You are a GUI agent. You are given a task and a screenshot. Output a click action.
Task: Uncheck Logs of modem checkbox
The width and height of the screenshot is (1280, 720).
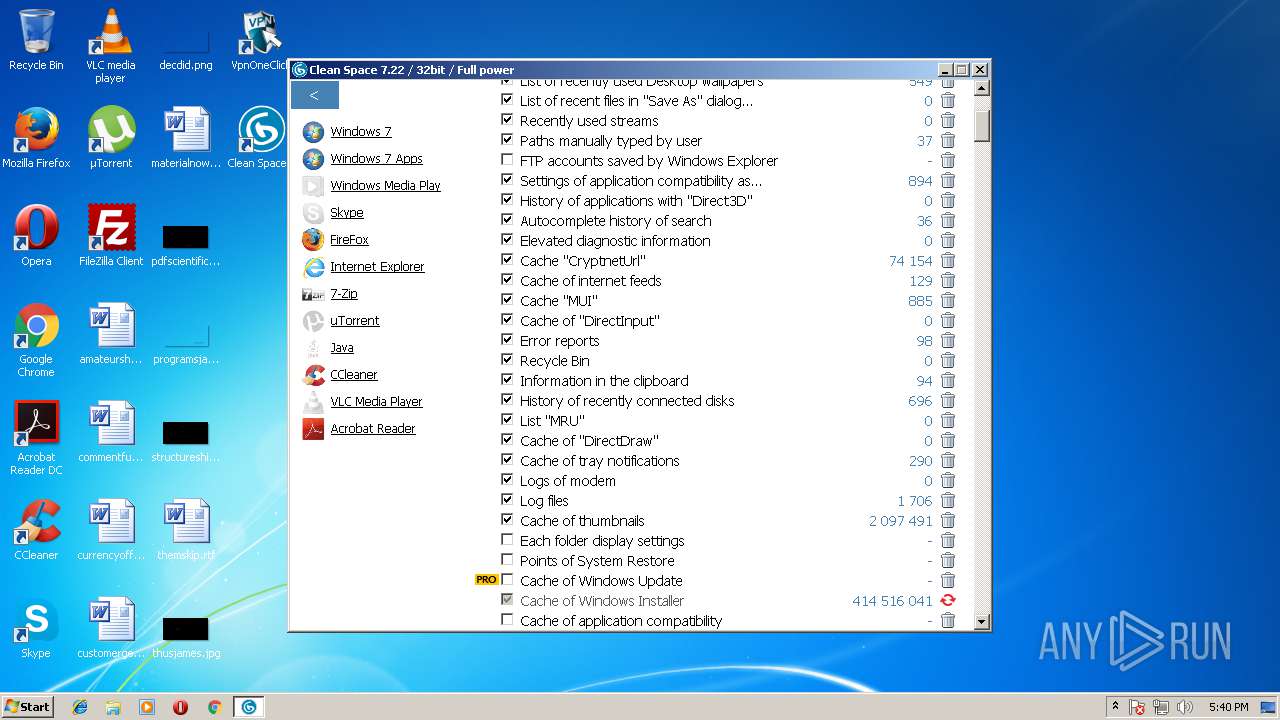507,480
